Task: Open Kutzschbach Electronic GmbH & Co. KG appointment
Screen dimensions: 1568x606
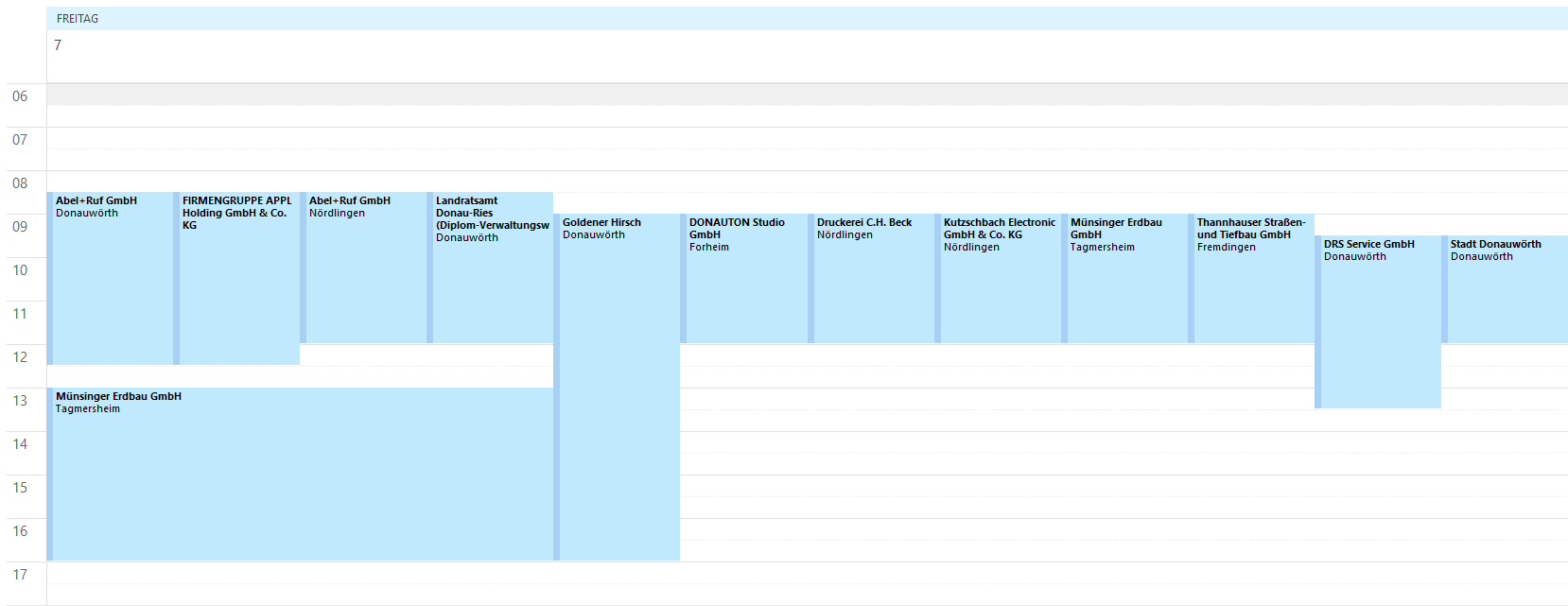Action: [x=998, y=278]
